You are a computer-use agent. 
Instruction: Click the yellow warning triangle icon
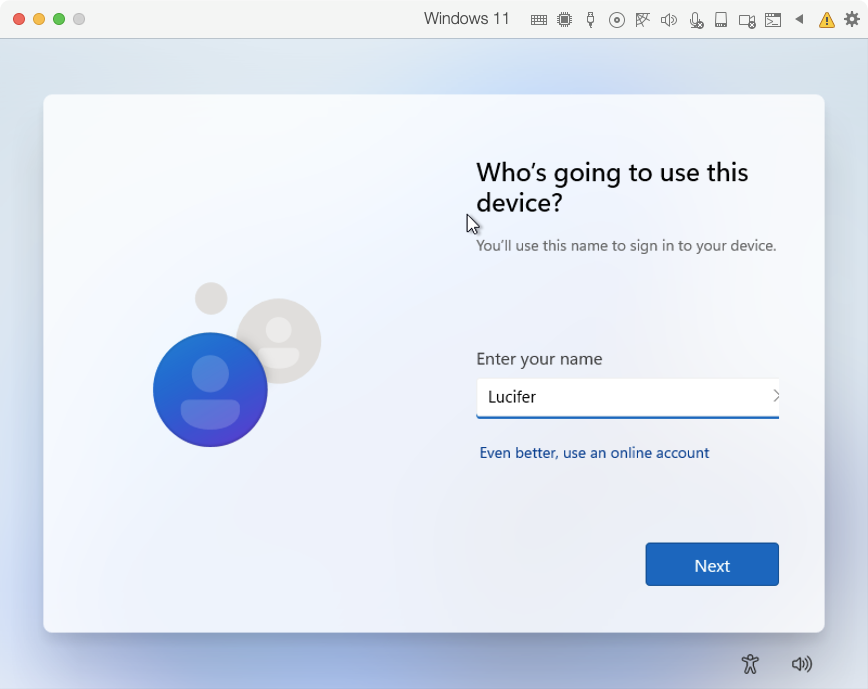click(826, 20)
